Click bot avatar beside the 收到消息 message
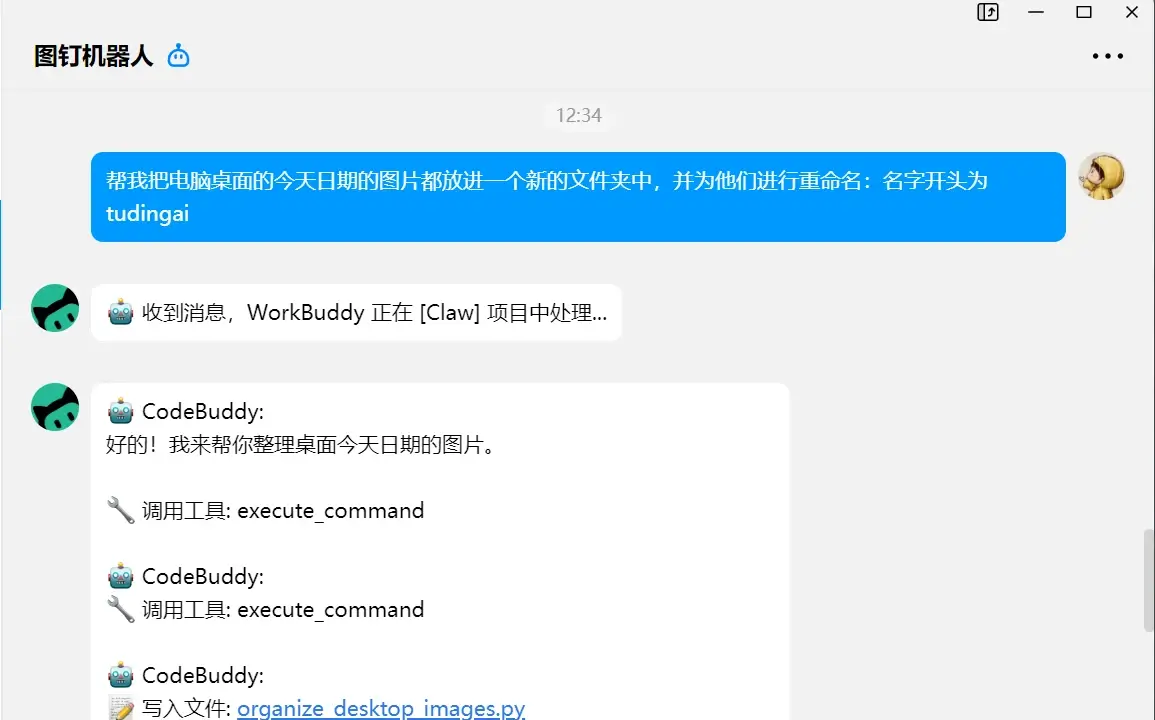This screenshot has height=720, width=1155. tap(55, 308)
